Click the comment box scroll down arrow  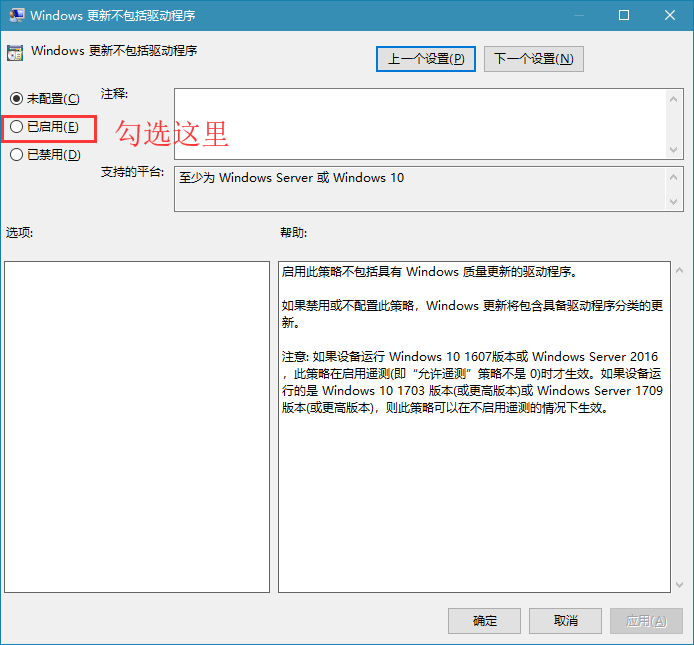click(x=673, y=150)
